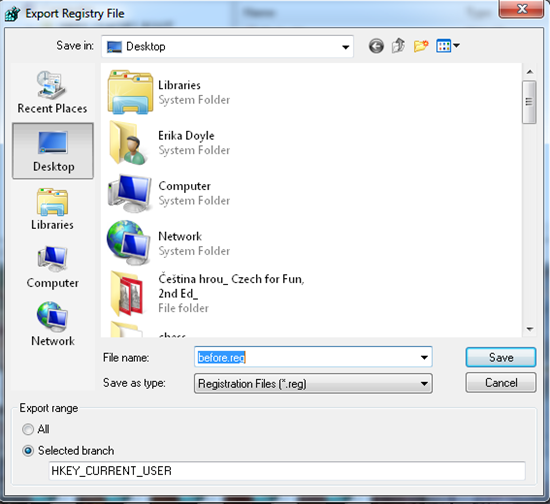
Task: Expand the File name dropdown arrow
Action: (x=424, y=357)
